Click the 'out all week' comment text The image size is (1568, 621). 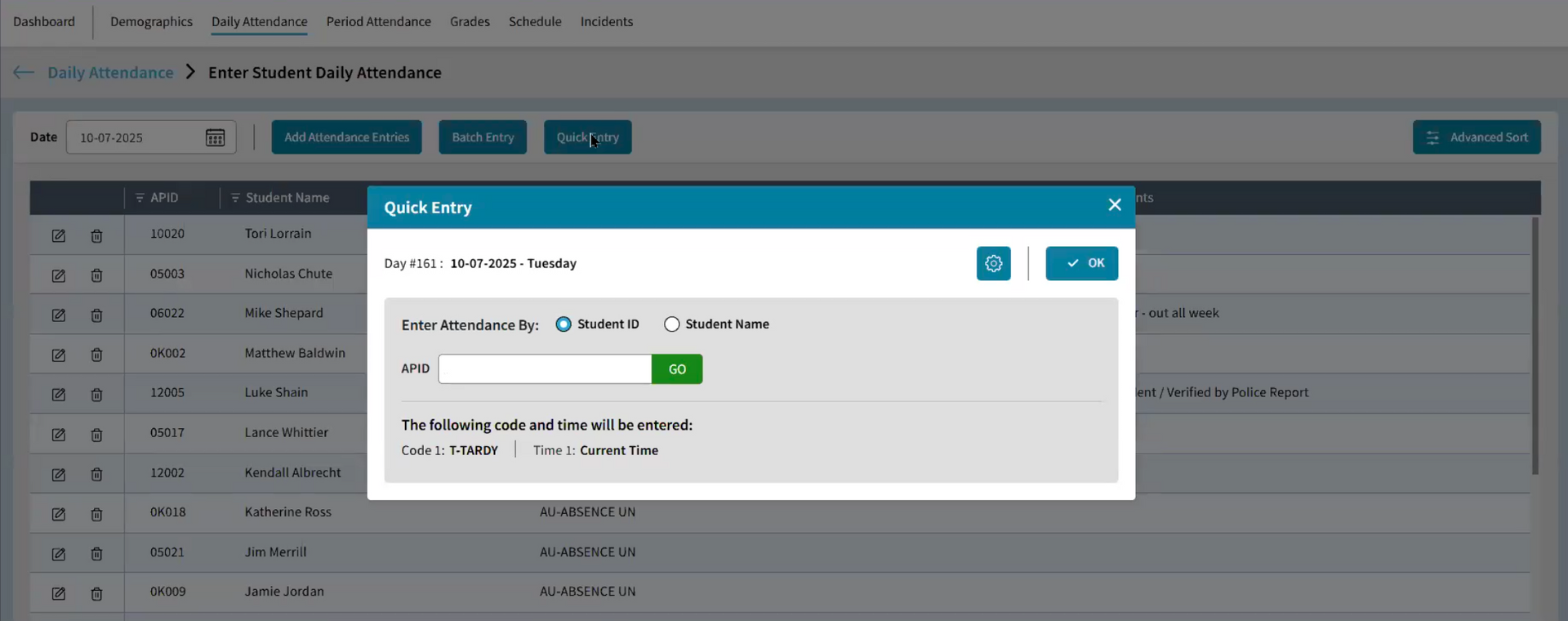1183,313
